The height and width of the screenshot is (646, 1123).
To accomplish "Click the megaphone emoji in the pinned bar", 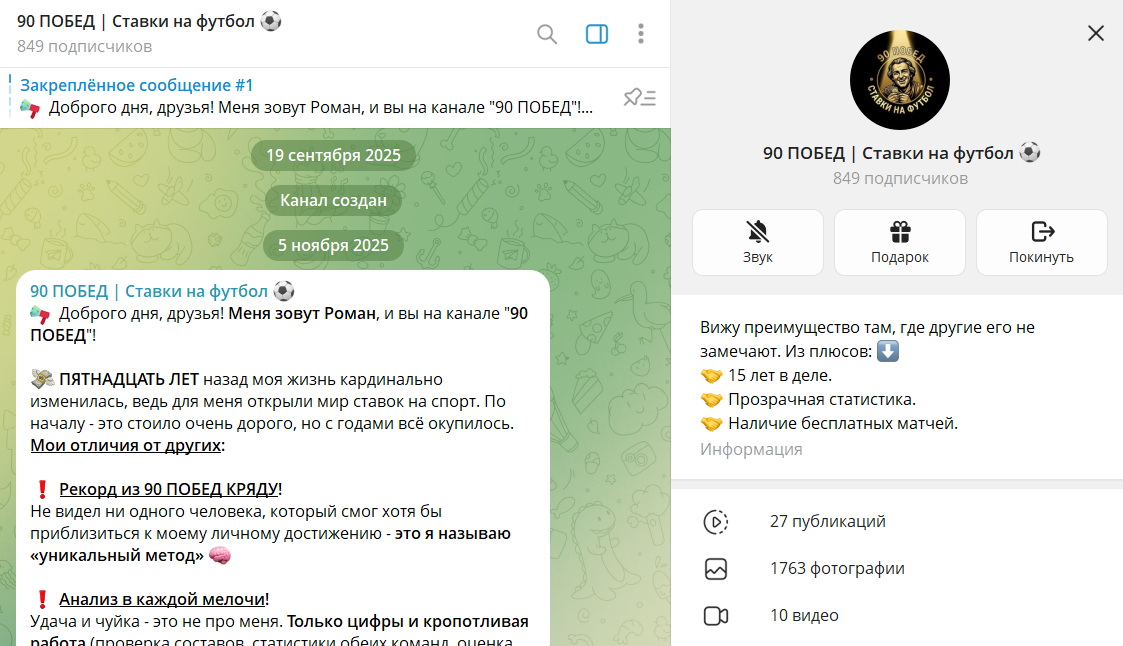I will (30, 109).
